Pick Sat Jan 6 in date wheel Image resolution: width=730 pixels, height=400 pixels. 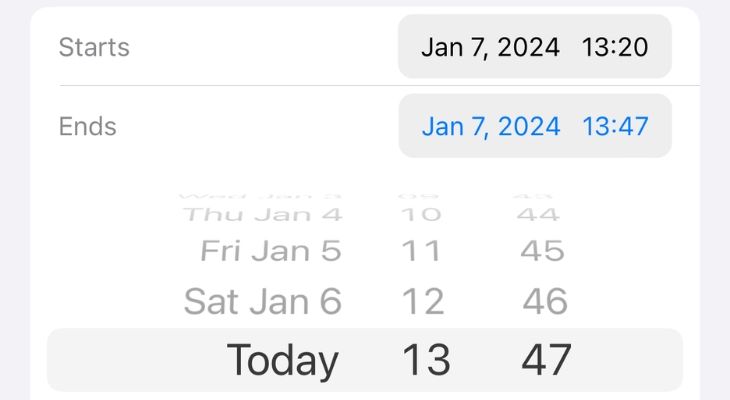263,301
